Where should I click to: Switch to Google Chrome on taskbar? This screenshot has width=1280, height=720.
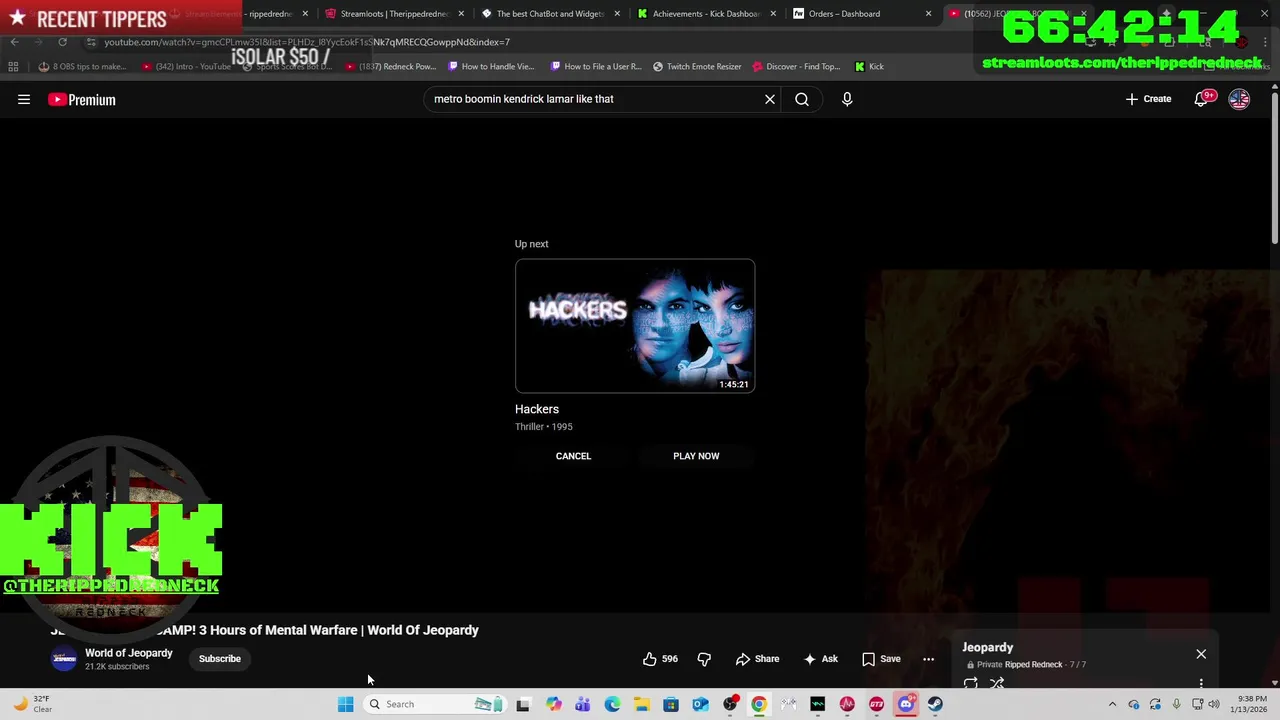(x=759, y=704)
